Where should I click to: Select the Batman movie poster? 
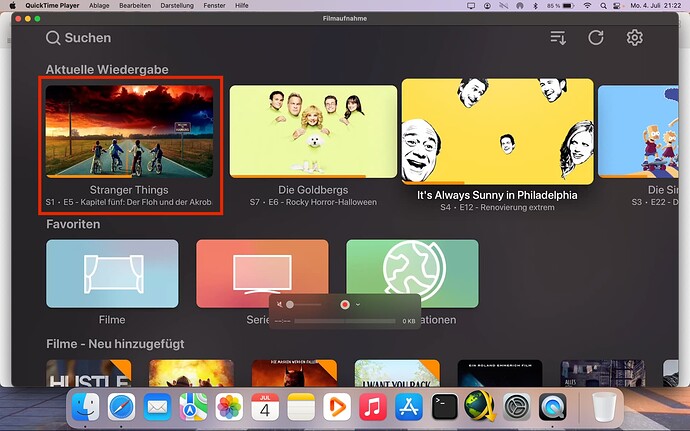(x=294, y=373)
